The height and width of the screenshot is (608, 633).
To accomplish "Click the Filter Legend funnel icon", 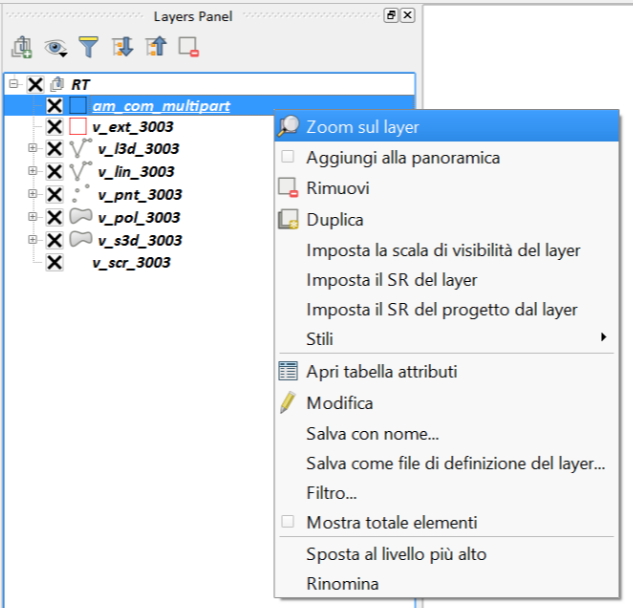I will click(x=89, y=46).
